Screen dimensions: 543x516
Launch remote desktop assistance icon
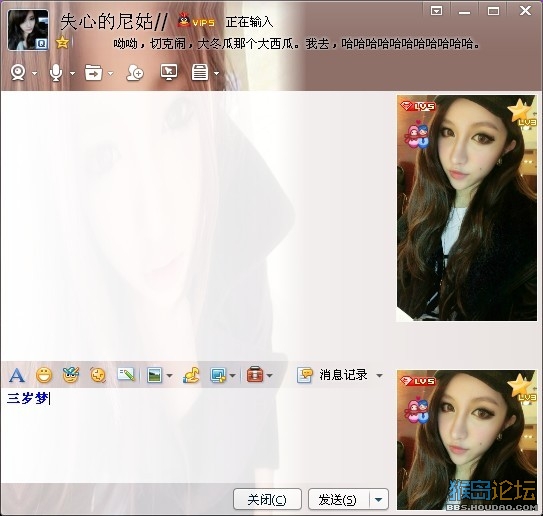point(169,72)
